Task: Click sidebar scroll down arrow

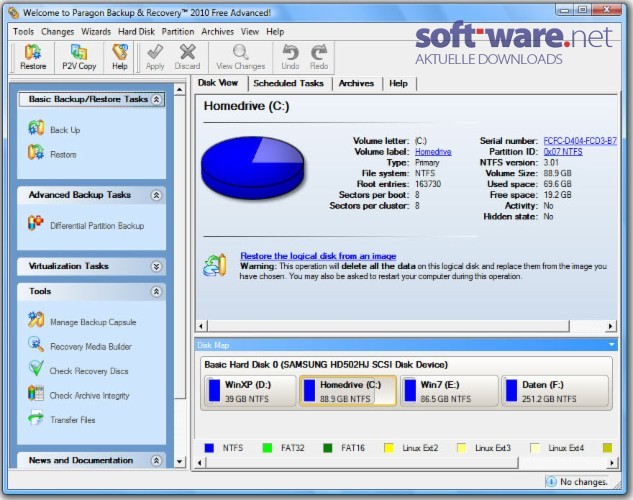Action: pos(180,461)
